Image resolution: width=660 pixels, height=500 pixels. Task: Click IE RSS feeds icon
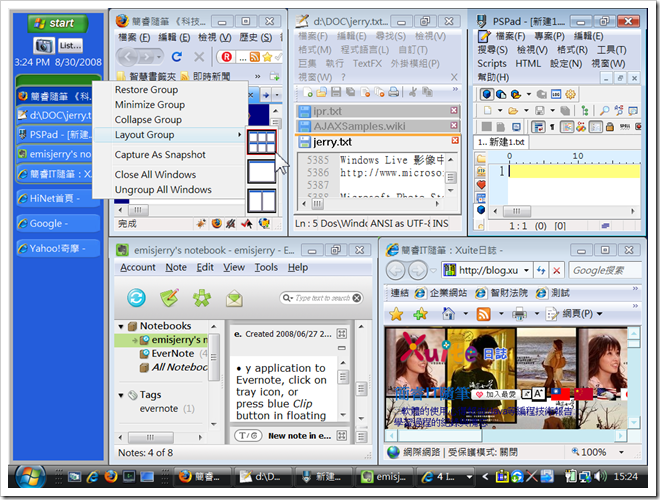(483, 314)
